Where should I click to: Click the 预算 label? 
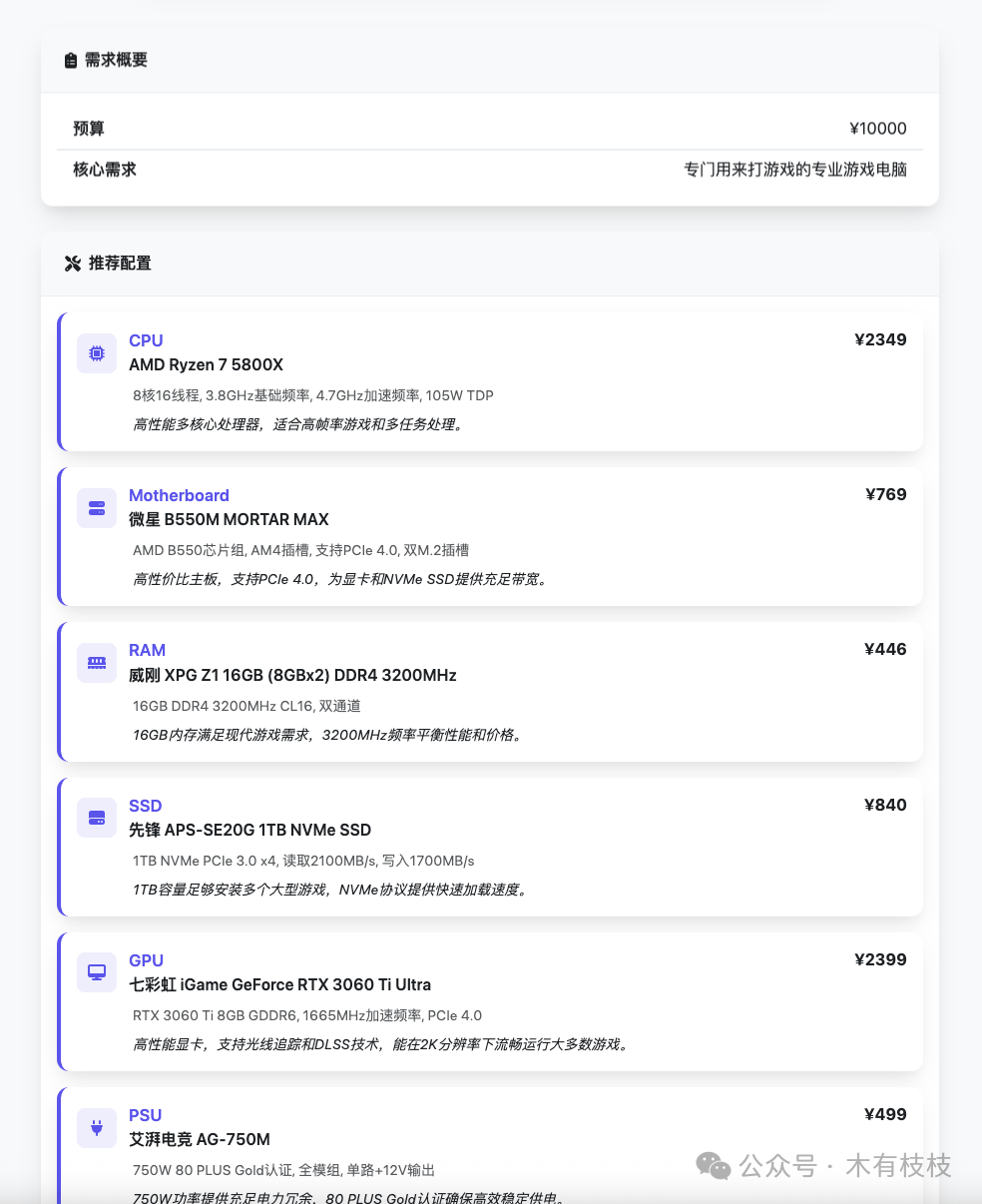(x=89, y=129)
